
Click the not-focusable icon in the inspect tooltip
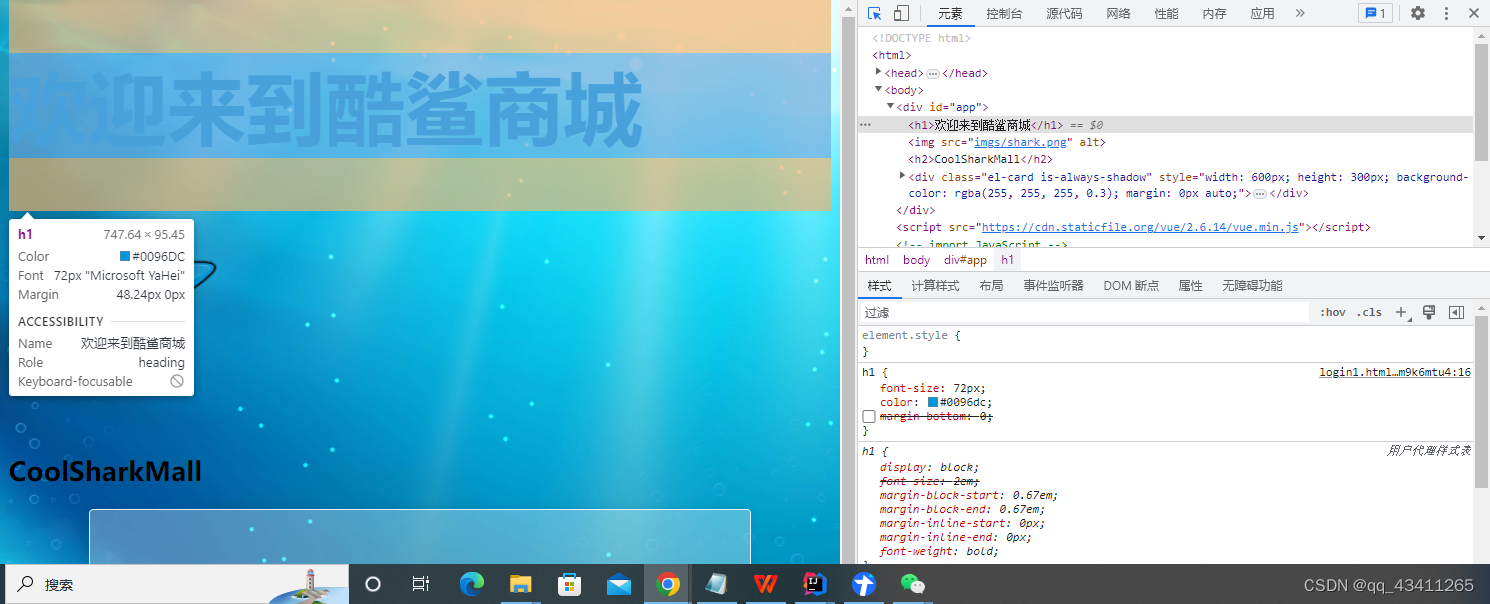tap(177, 381)
